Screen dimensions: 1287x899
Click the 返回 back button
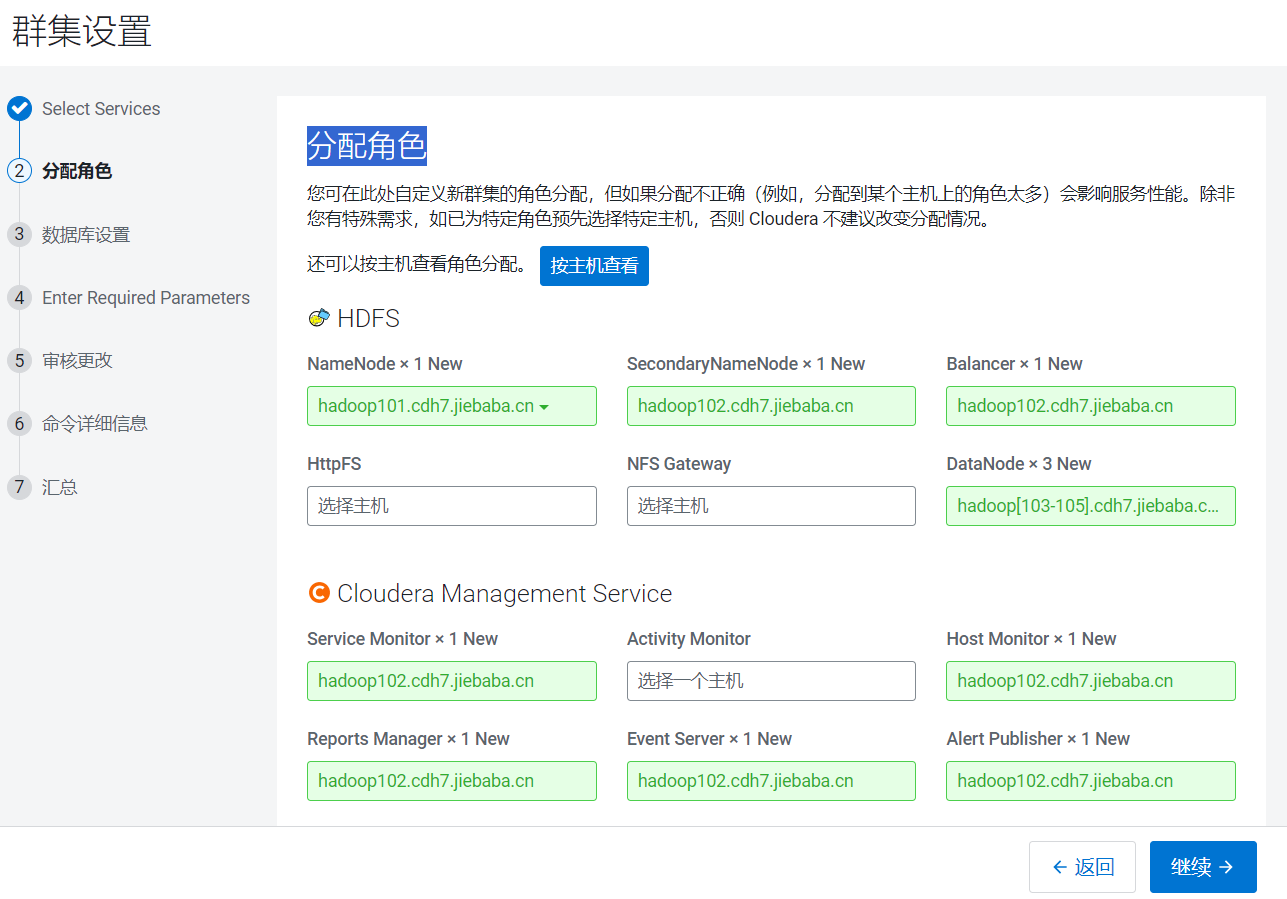[1082, 867]
